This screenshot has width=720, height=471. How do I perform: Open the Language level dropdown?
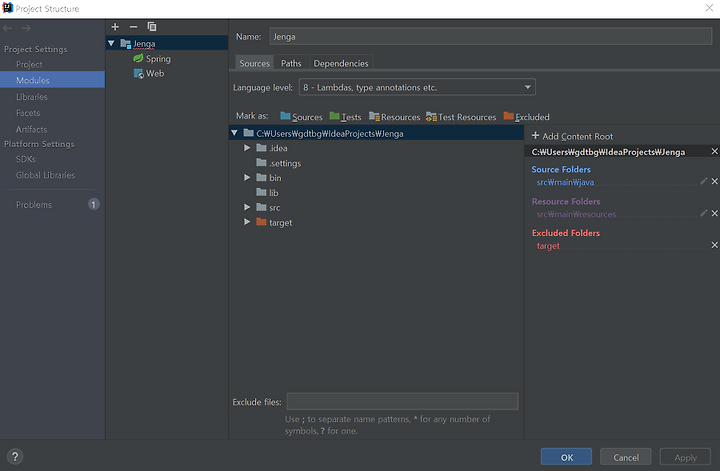[x=417, y=87]
